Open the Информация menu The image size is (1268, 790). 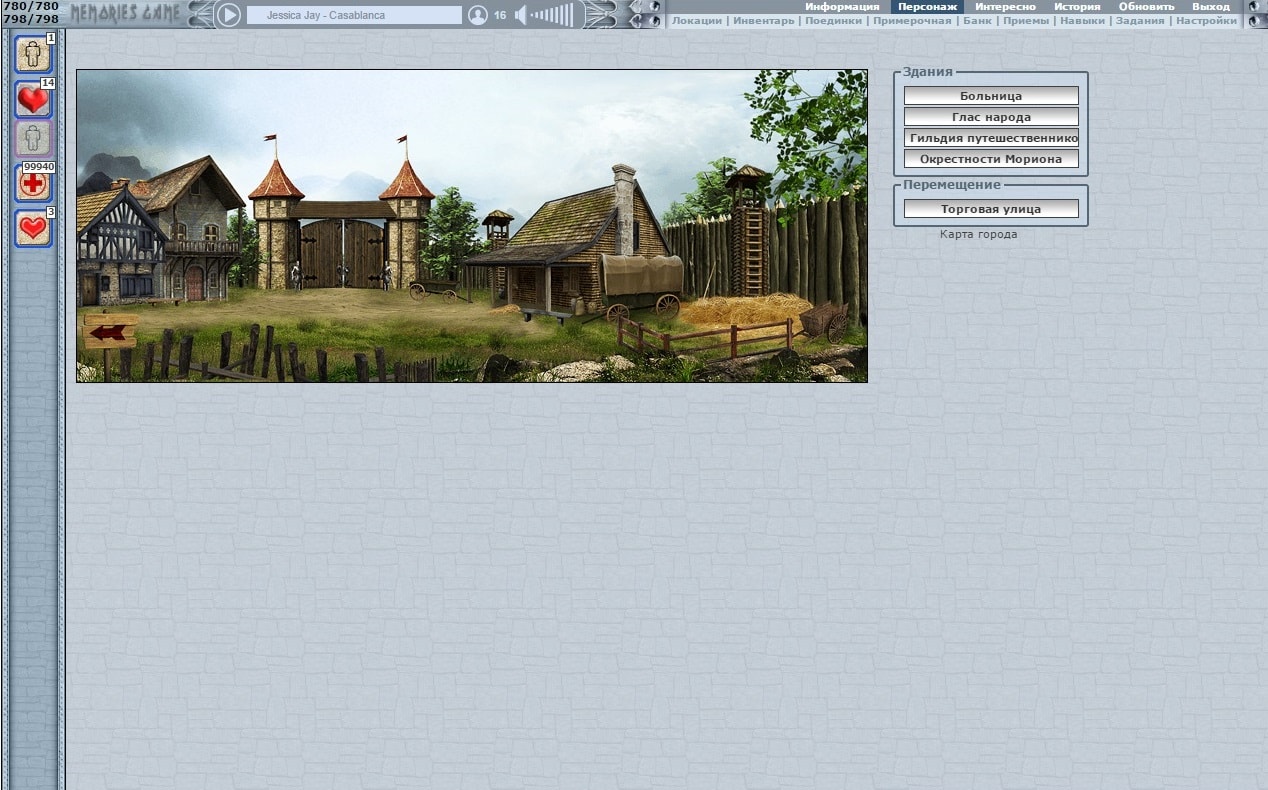pyautogui.click(x=842, y=6)
